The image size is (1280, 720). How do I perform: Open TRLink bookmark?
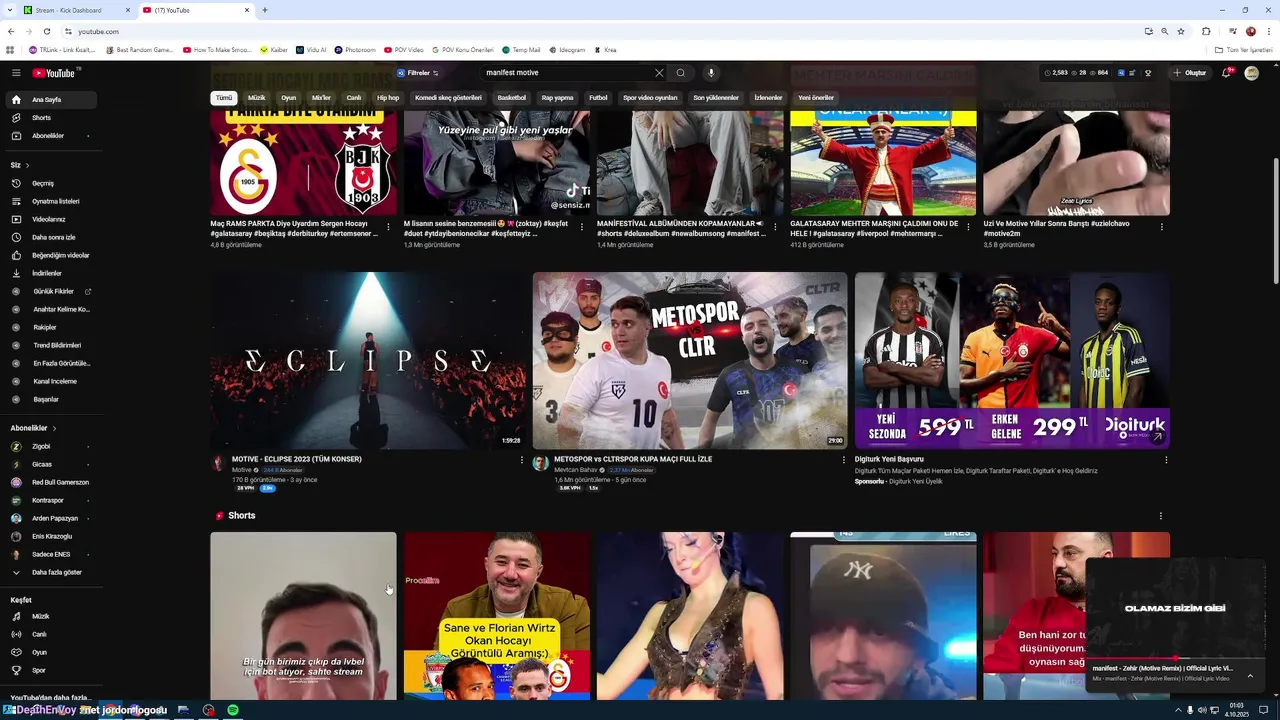(63, 50)
